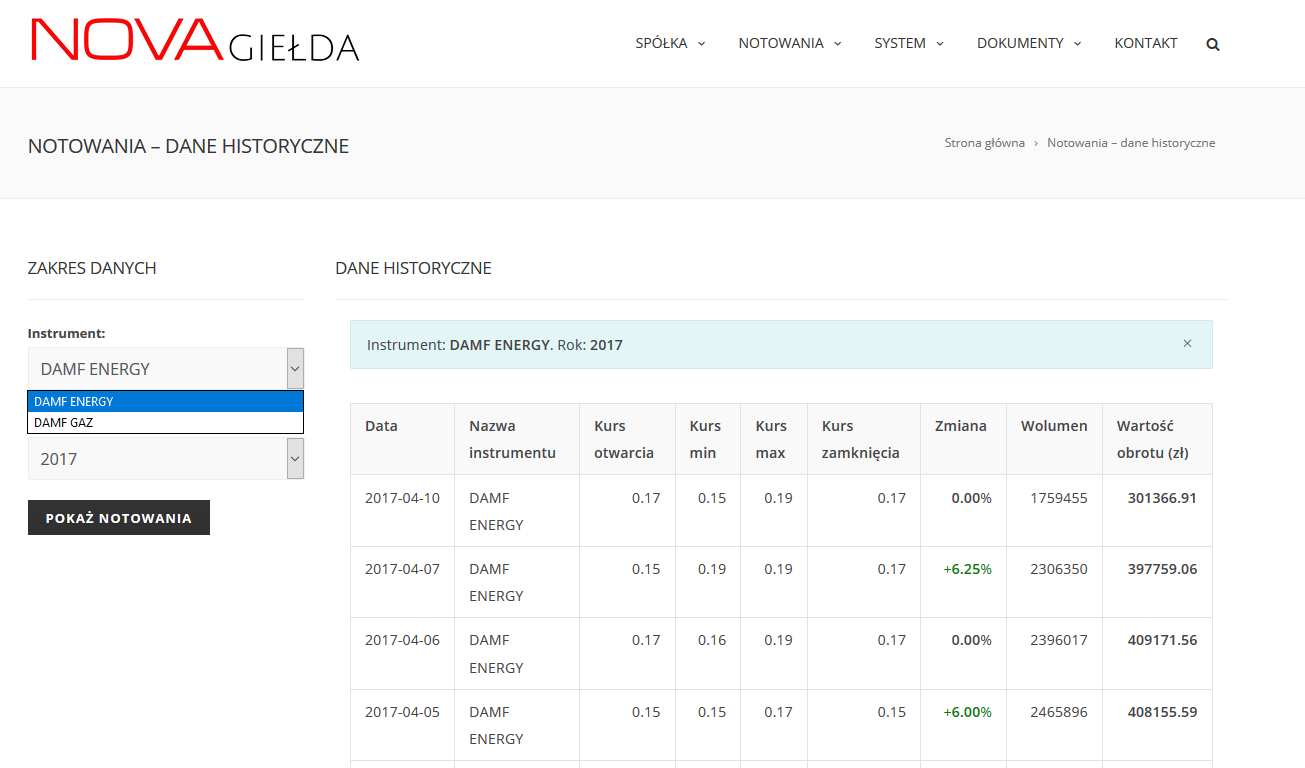Dismiss the instrument info alert
This screenshot has width=1305, height=768.
pos(1187,344)
